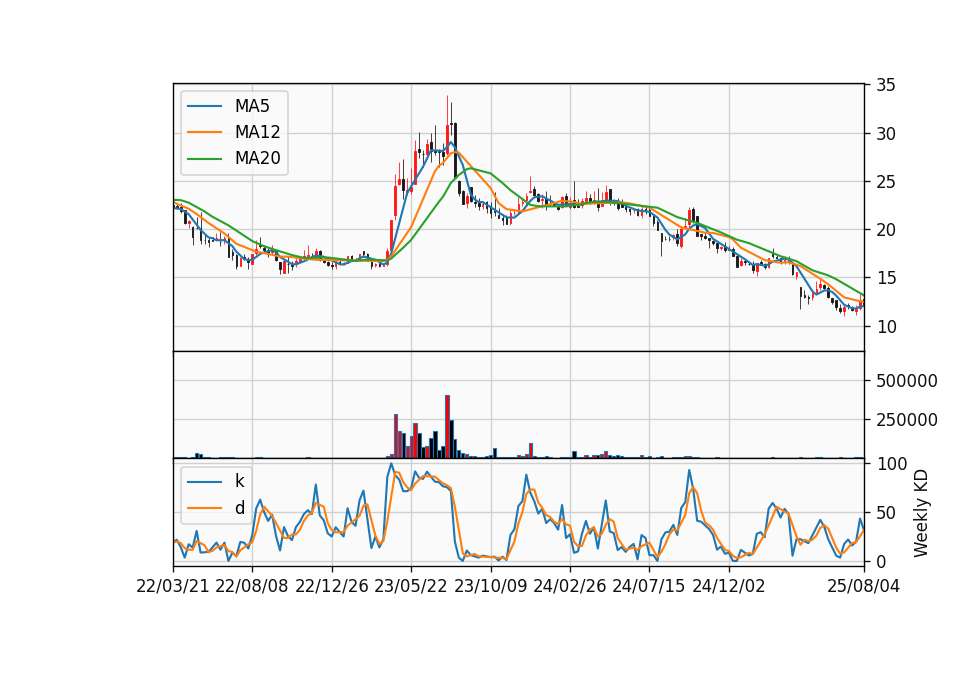Click the orange d legend line sample
The width and height of the screenshot is (960, 690).
pos(204,508)
